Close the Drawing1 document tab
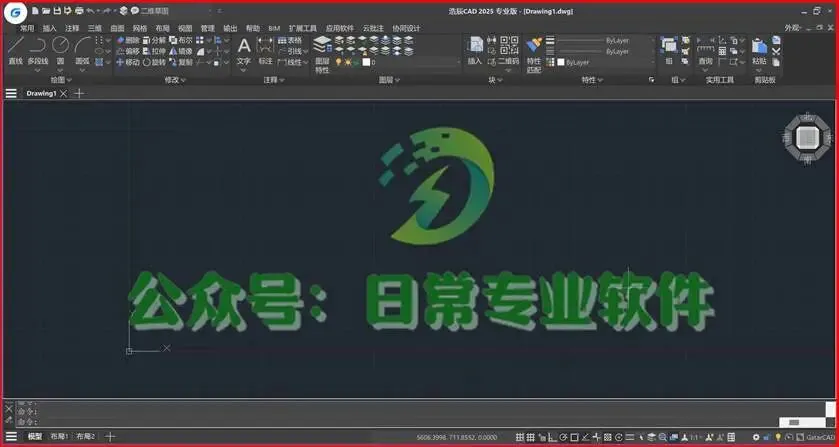839x447 pixels. (63, 94)
